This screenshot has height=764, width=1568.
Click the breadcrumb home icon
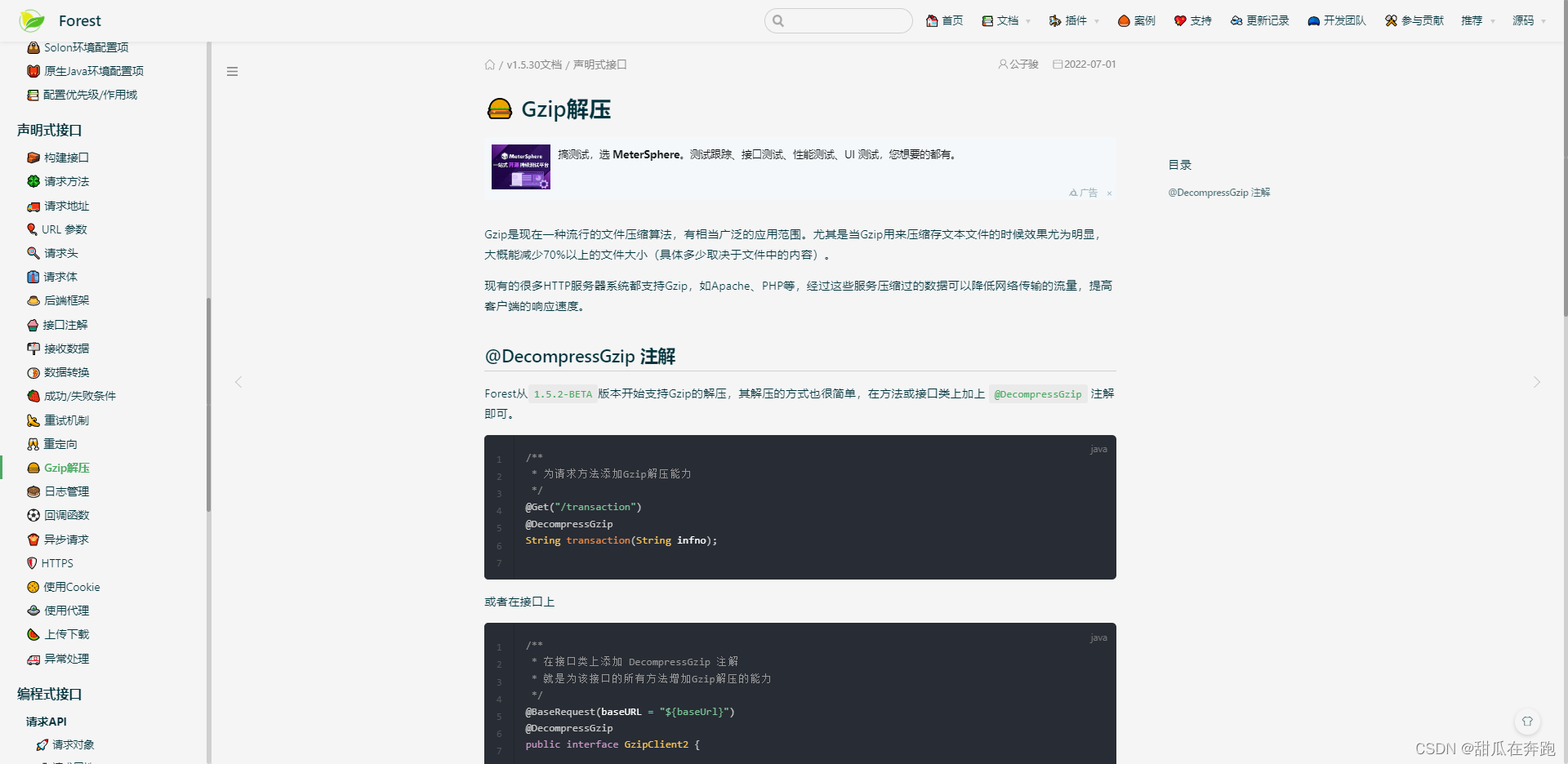[490, 64]
